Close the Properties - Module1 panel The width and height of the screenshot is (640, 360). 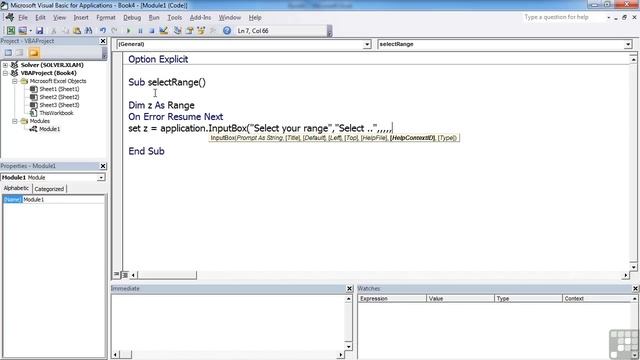coord(103,166)
